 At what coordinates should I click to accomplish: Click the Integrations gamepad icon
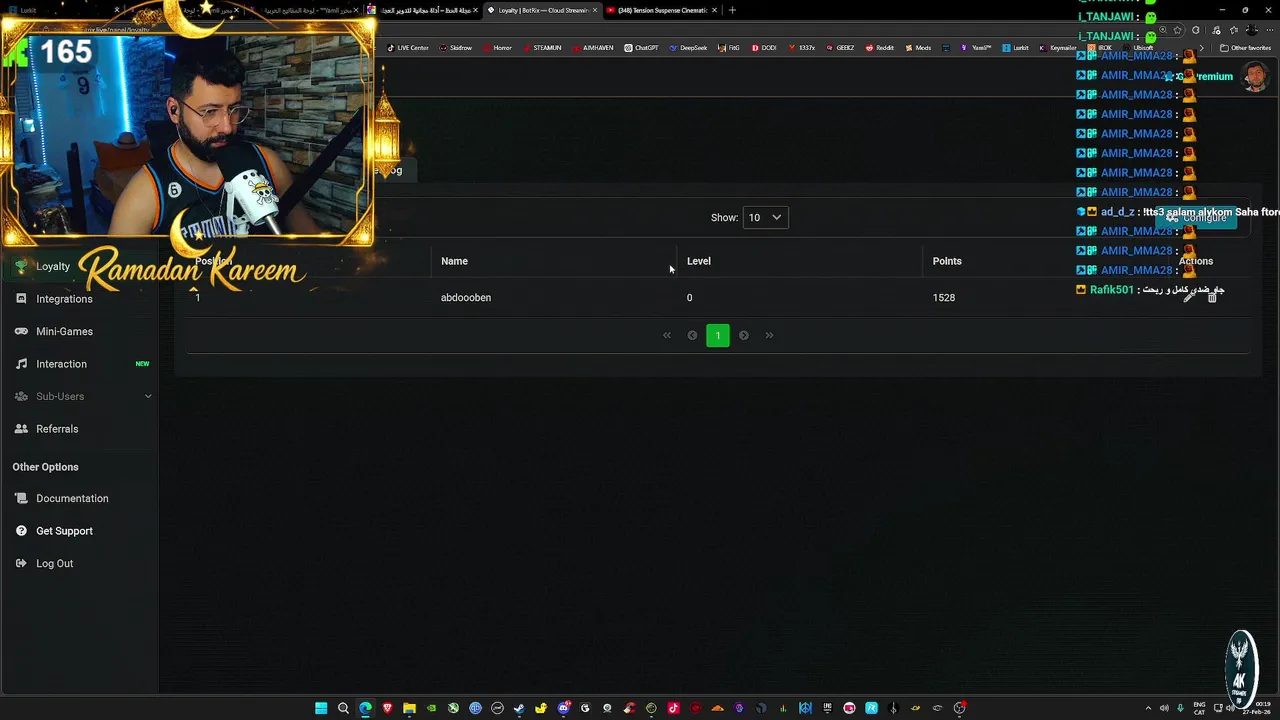click(x=21, y=299)
